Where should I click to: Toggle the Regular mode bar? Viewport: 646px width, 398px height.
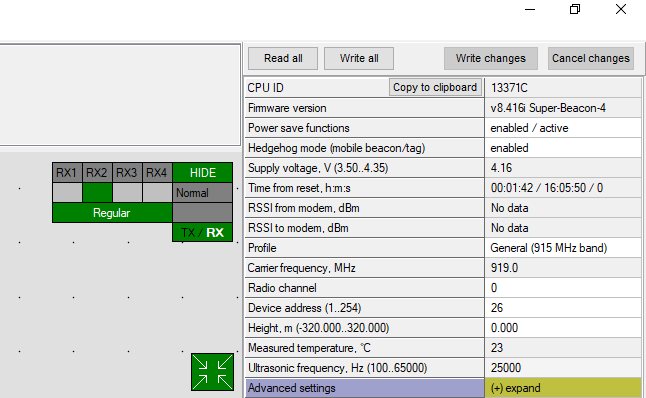(x=112, y=213)
